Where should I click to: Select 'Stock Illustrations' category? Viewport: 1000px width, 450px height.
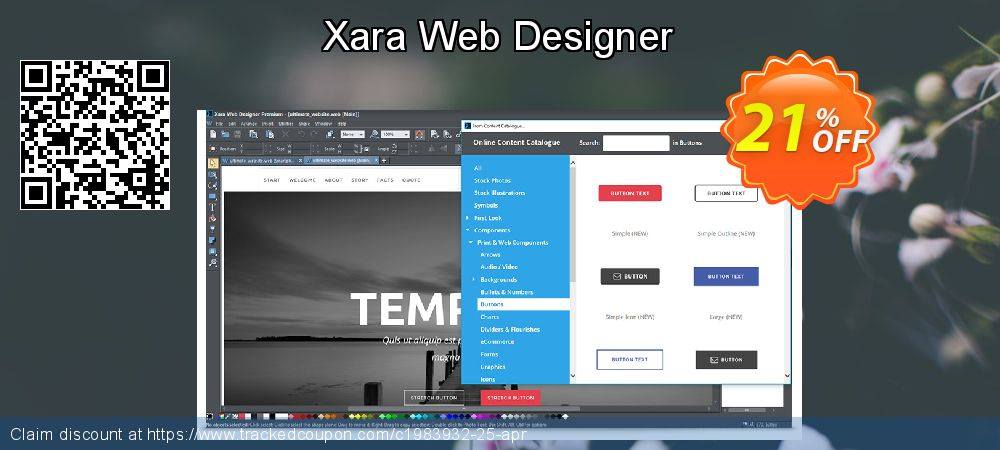(x=499, y=192)
